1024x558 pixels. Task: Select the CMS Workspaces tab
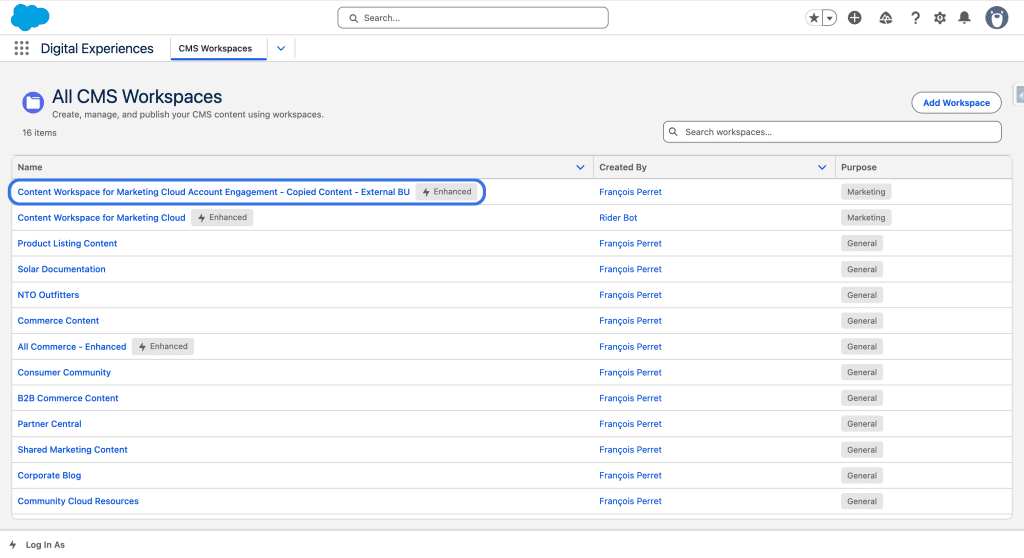coord(215,48)
